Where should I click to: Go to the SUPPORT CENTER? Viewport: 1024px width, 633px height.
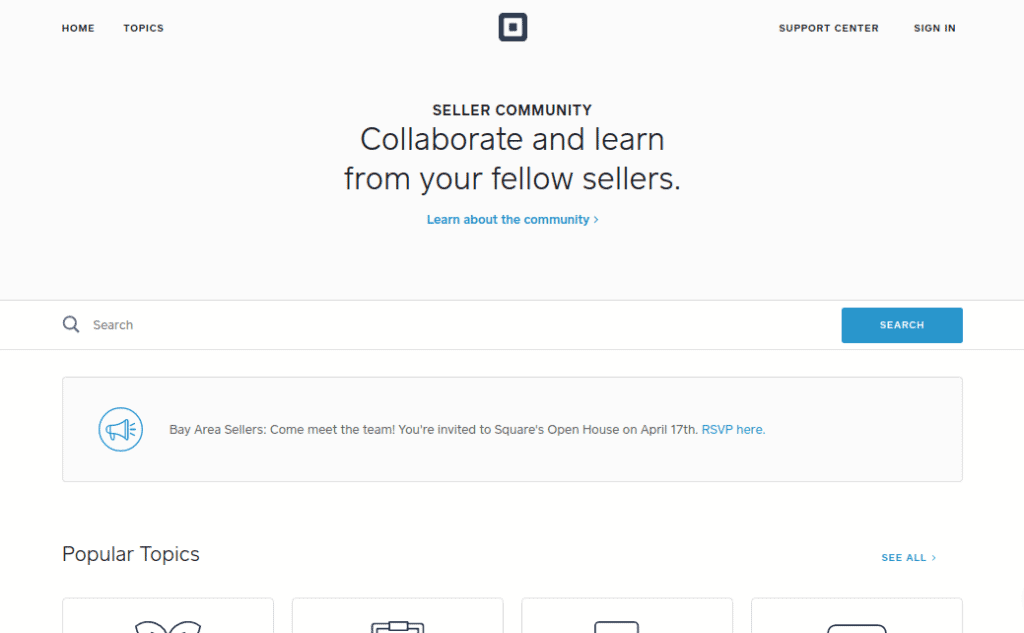click(829, 28)
